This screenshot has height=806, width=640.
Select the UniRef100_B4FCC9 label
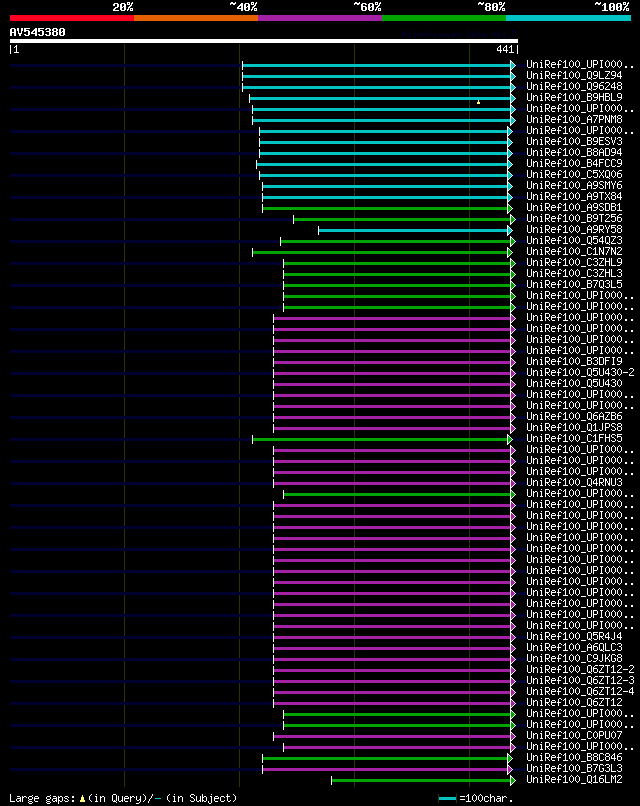574,163
